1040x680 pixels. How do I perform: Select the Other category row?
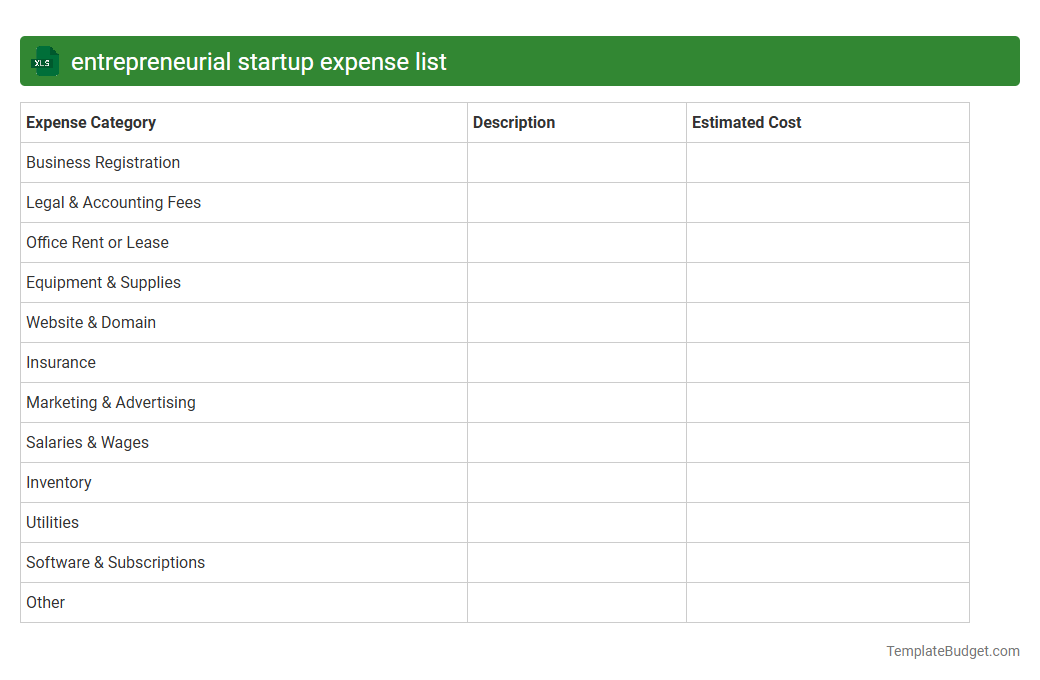pos(45,602)
